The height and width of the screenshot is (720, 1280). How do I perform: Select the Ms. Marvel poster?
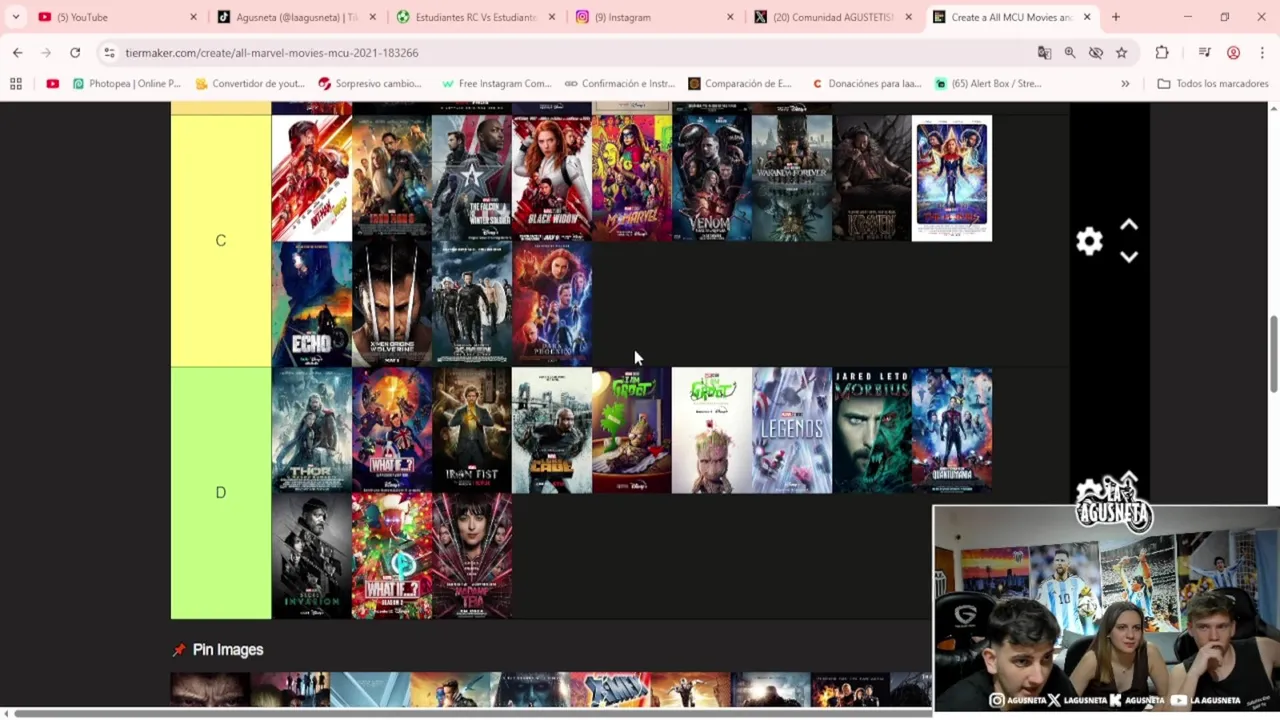(631, 178)
